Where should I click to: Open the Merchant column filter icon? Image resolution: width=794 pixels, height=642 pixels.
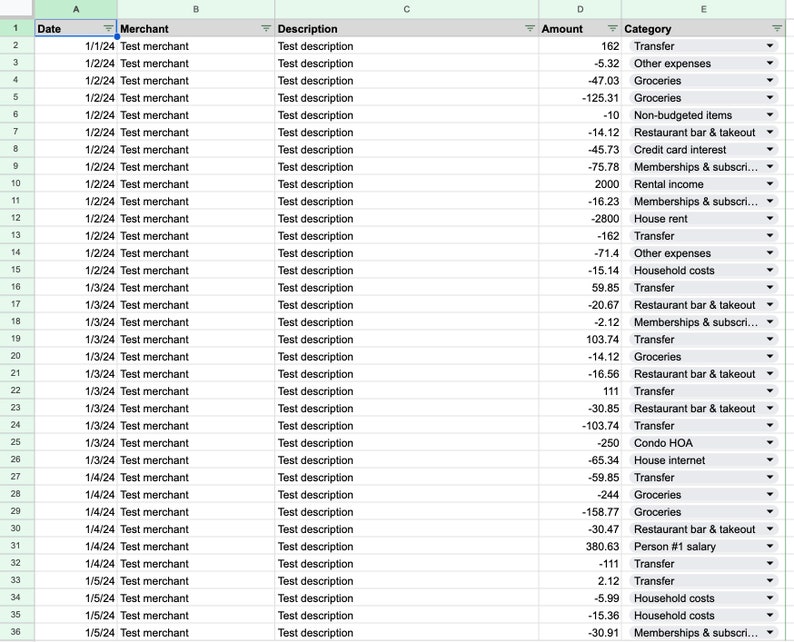point(266,28)
